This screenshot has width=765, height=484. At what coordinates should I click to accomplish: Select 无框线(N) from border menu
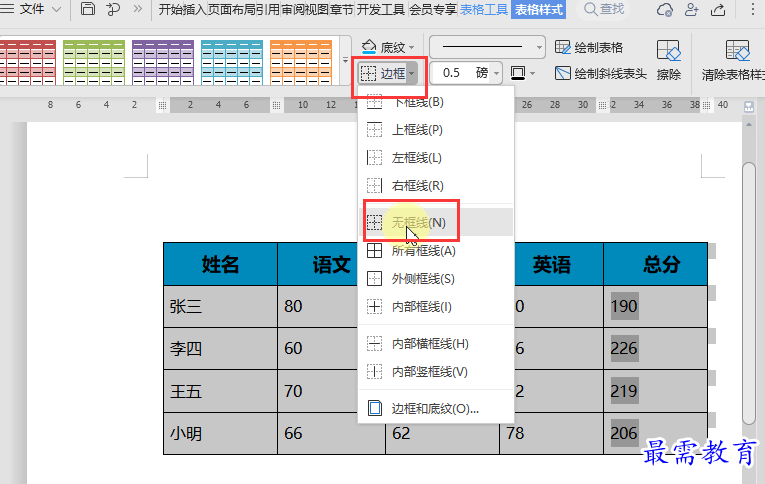pyautogui.click(x=436, y=222)
